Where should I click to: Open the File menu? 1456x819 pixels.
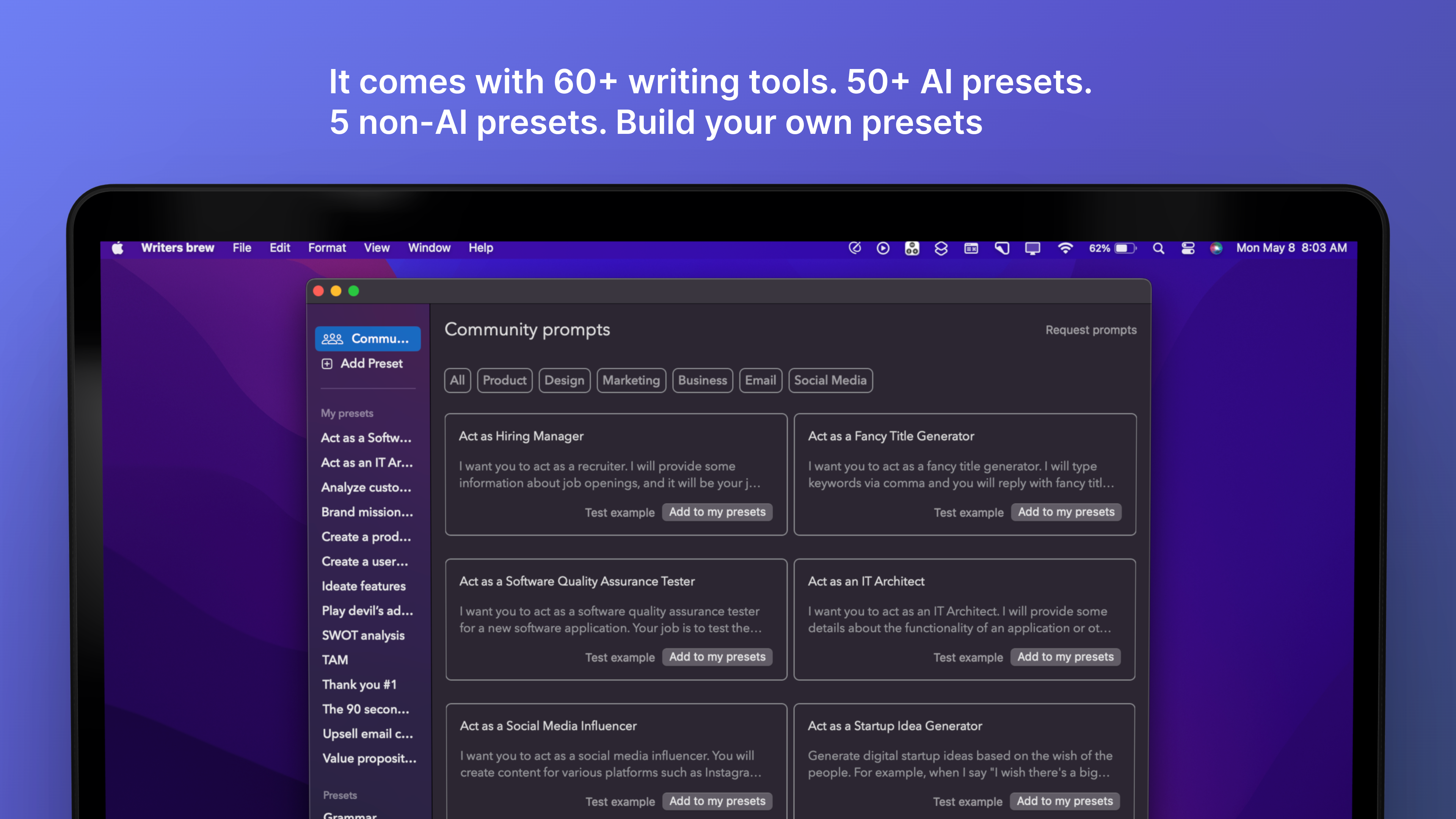pos(242,248)
